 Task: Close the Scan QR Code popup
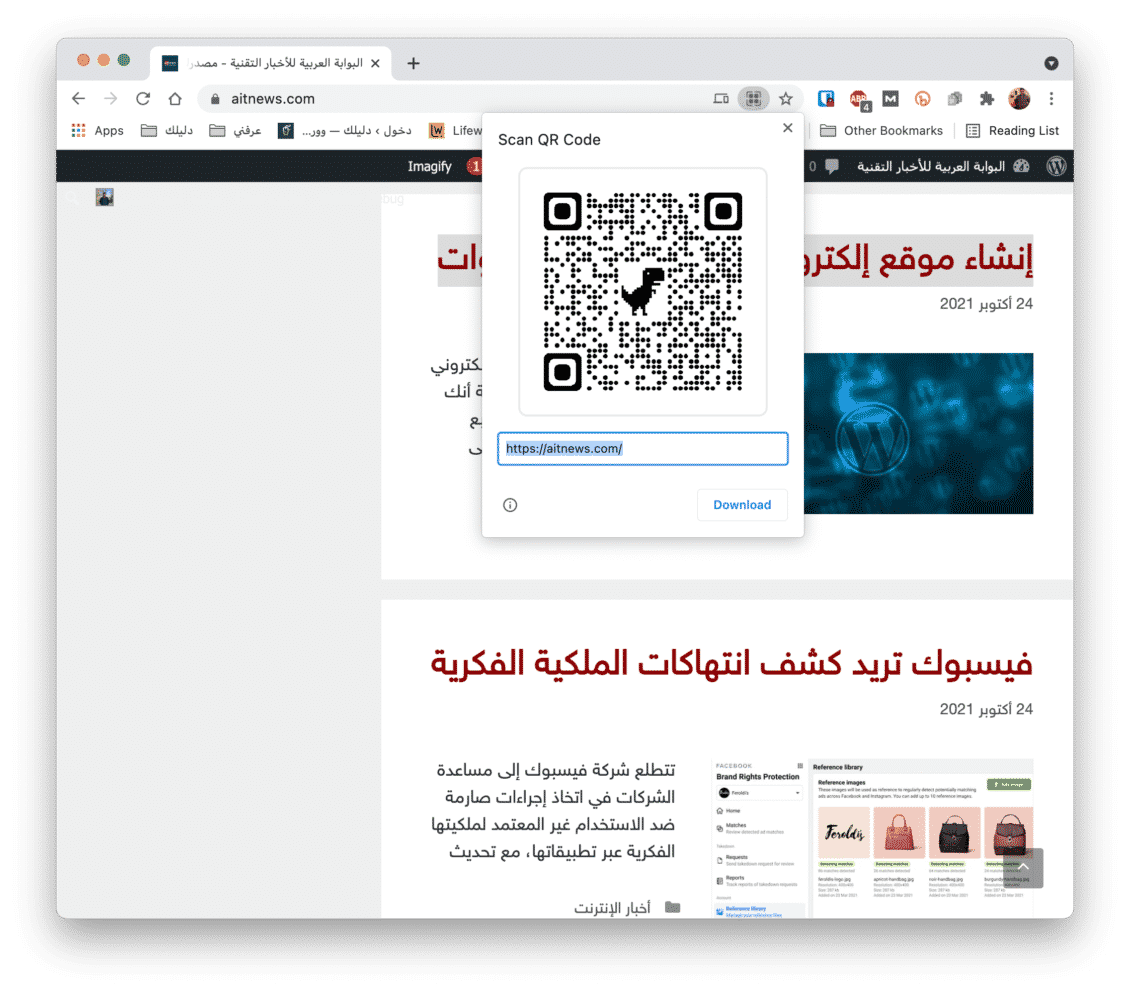pyautogui.click(x=788, y=128)
